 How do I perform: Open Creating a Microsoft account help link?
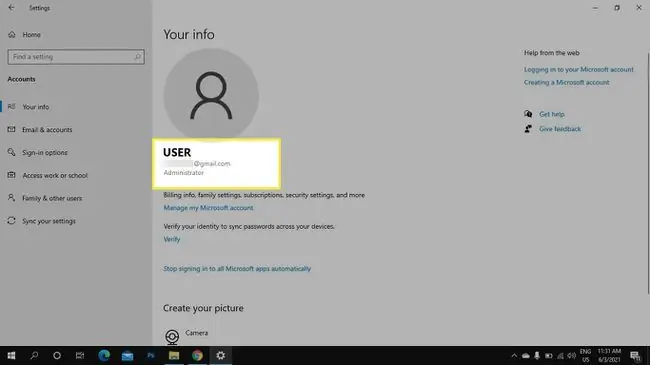566,83
